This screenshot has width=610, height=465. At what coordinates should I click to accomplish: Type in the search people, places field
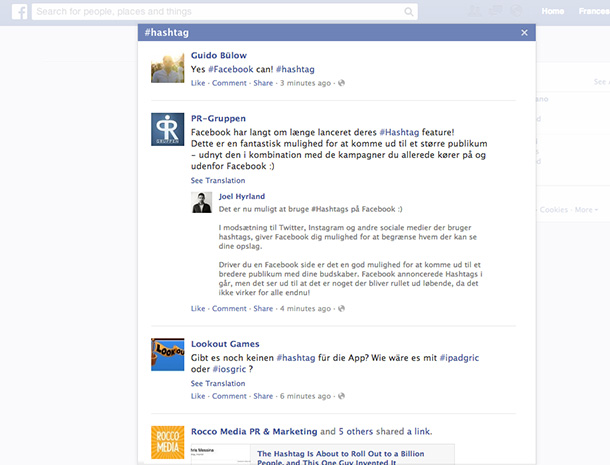(220, 12)
